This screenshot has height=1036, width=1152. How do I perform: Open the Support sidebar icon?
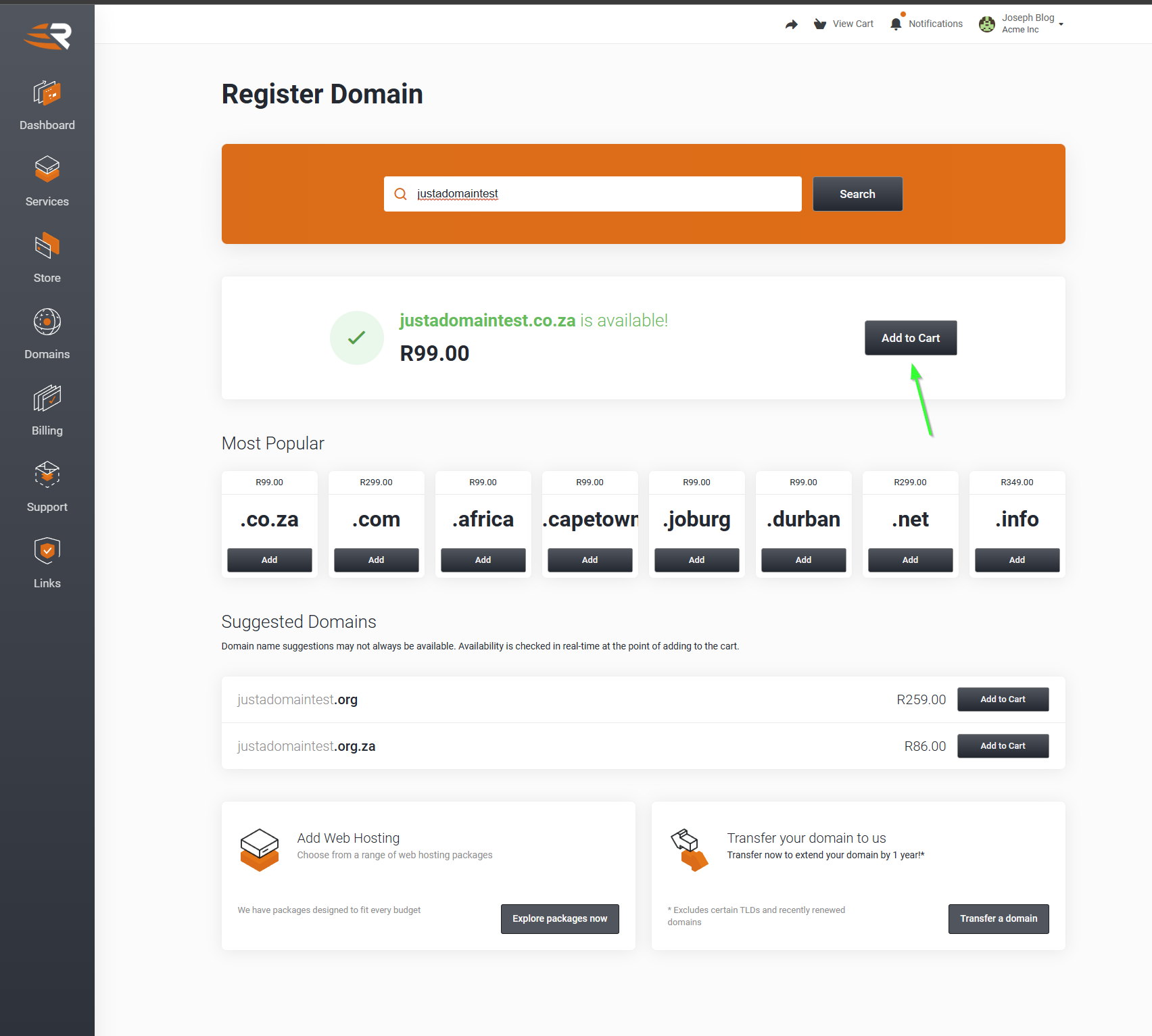coord(47,474)
